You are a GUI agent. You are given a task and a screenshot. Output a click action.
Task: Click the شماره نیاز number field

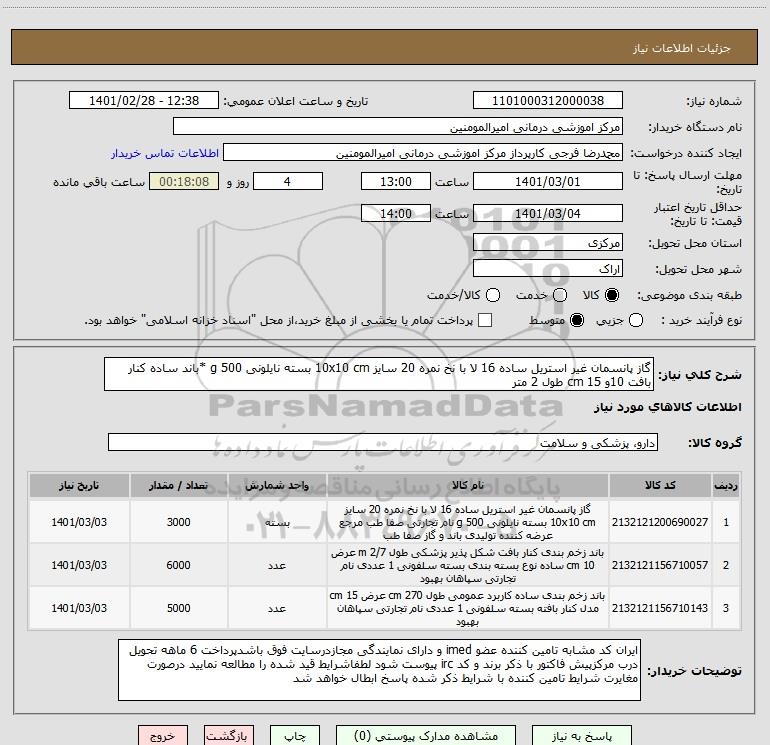[548, 101]
